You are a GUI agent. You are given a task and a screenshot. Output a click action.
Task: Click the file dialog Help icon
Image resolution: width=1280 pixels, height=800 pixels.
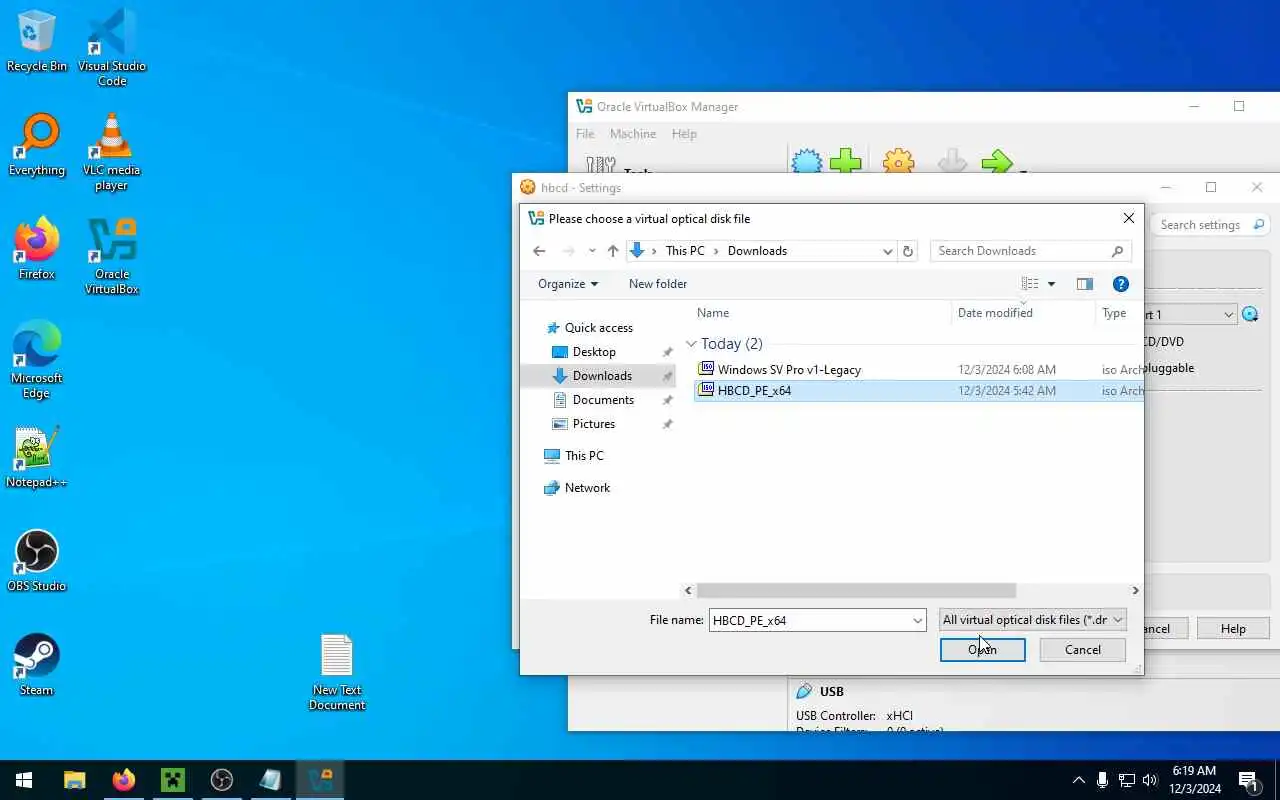(1121, 284)
